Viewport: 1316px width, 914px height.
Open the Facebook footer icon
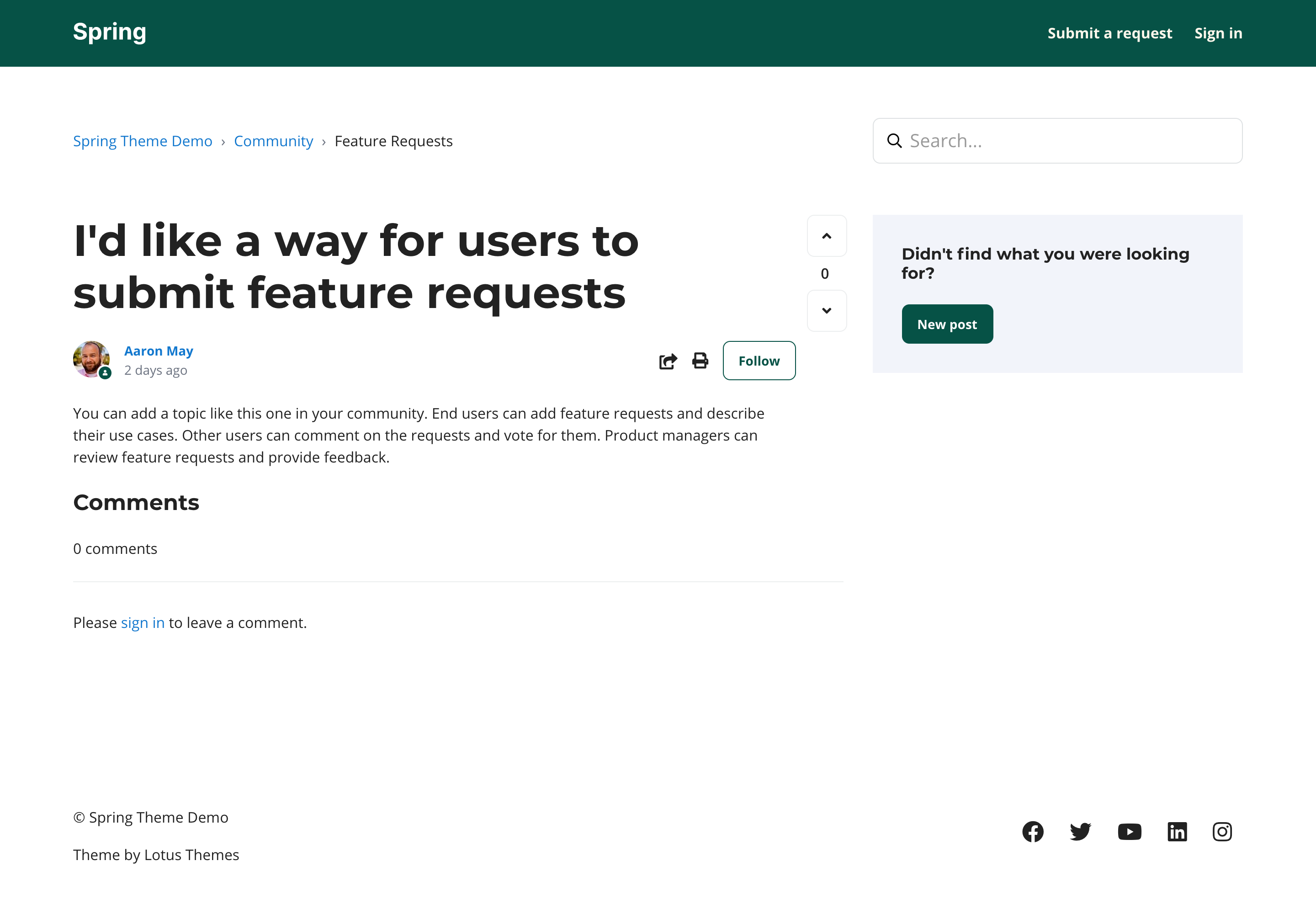(1033, 832)
